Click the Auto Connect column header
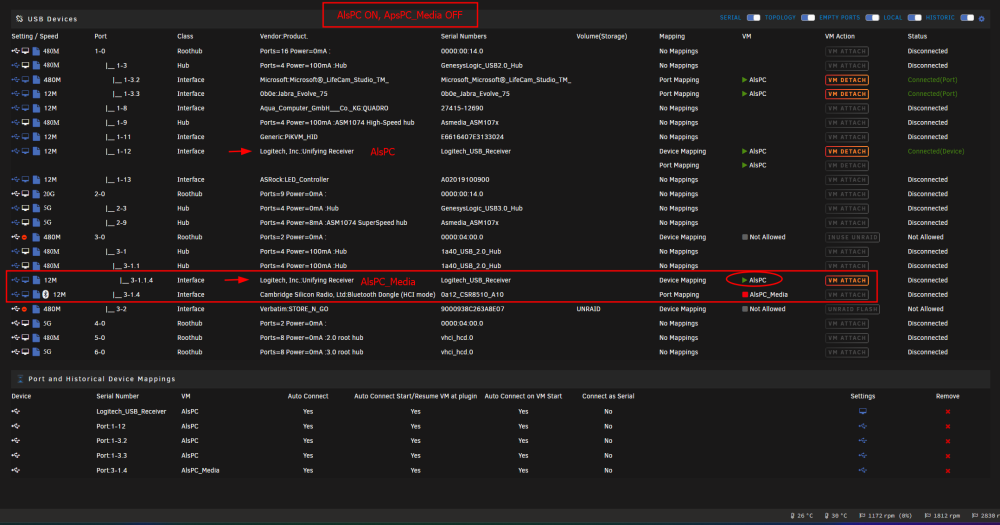The image size is (1000, 525). [308, 396]
